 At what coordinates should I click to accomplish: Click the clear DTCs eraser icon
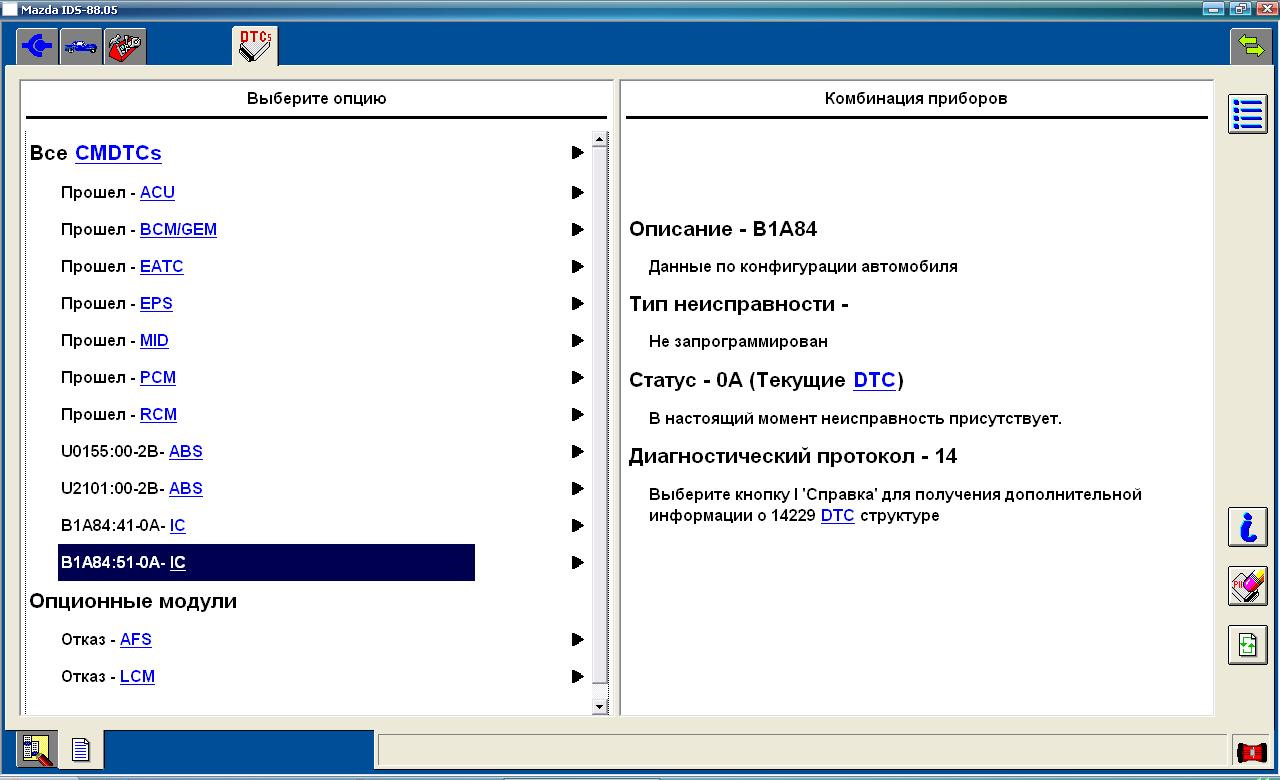point(1247,586)
